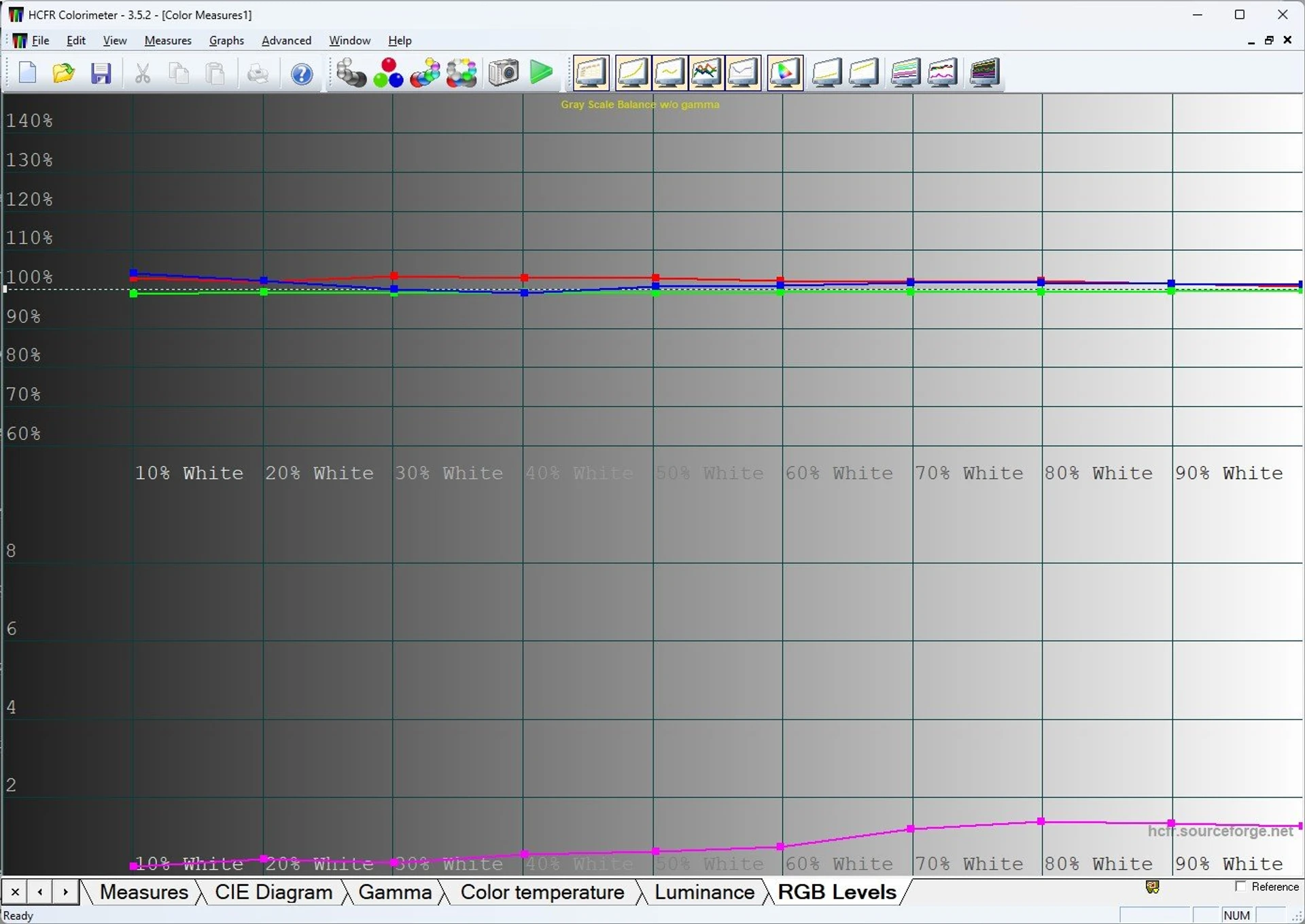Click the Copy icon in the toolbar

(179, 73)
